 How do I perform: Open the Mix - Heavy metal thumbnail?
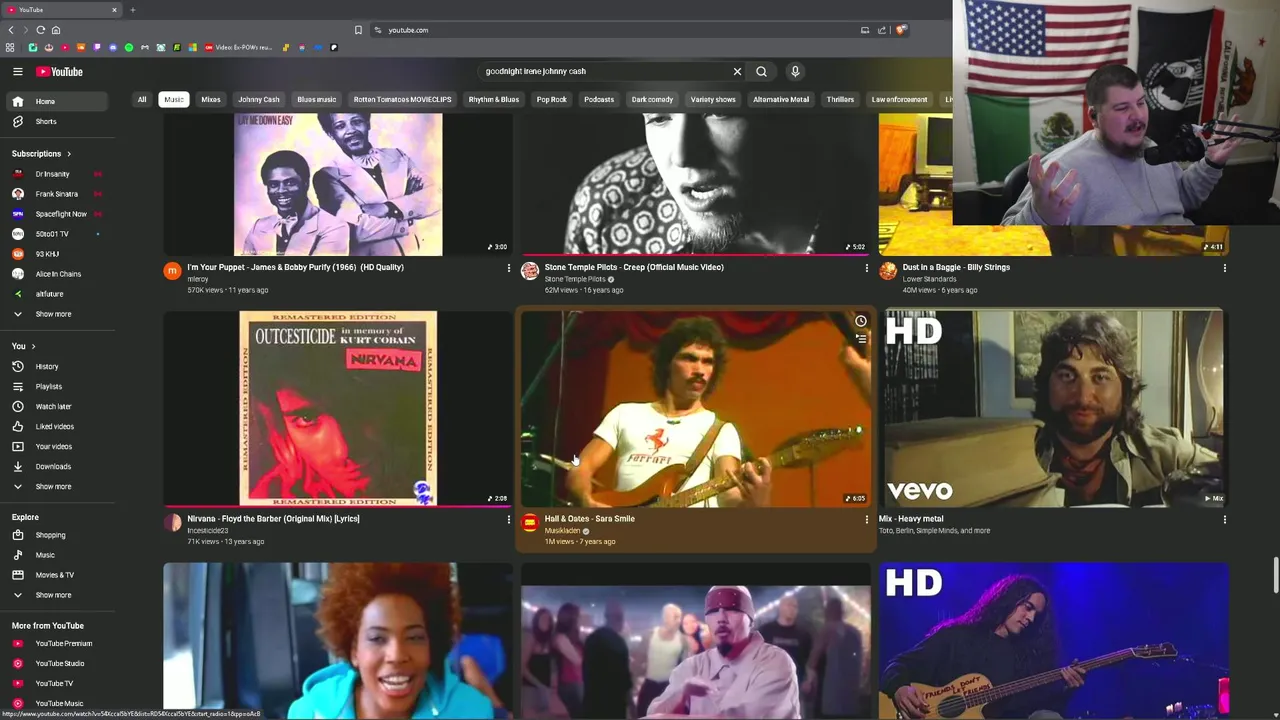[x=1054, y=409]
